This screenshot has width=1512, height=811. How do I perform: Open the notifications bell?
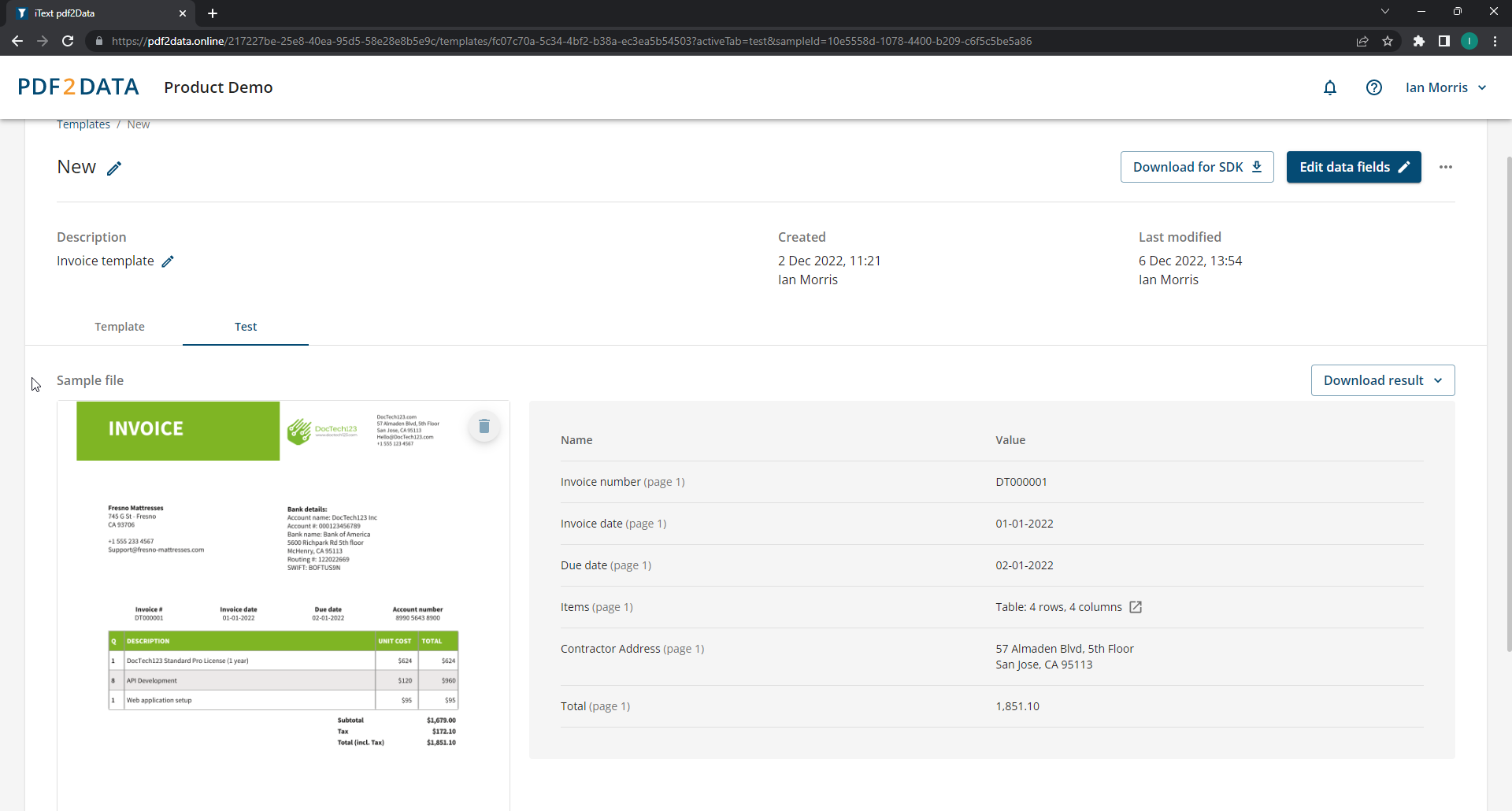[1330, 87]
